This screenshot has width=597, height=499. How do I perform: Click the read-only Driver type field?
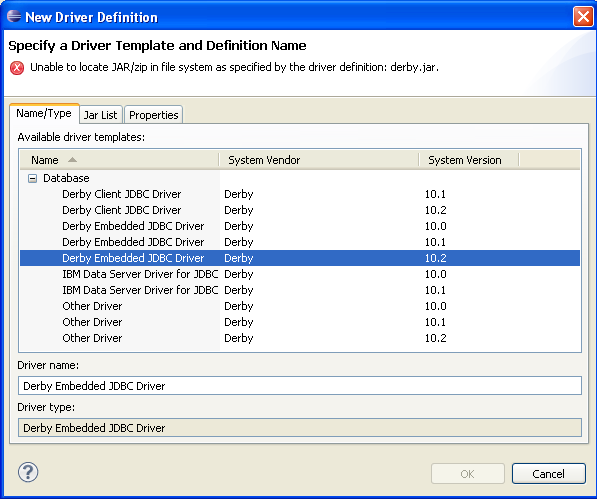tap(300, 427)
